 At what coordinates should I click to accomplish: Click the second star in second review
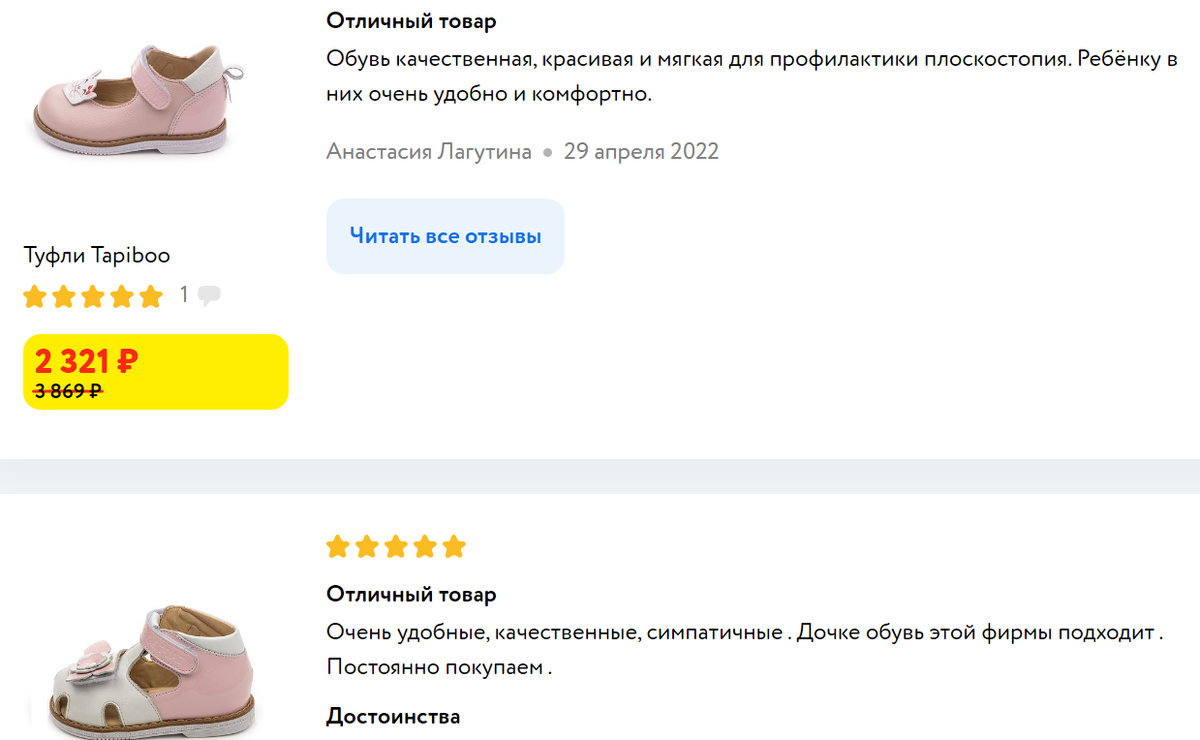pyautogui.click(x=364, y=546)
